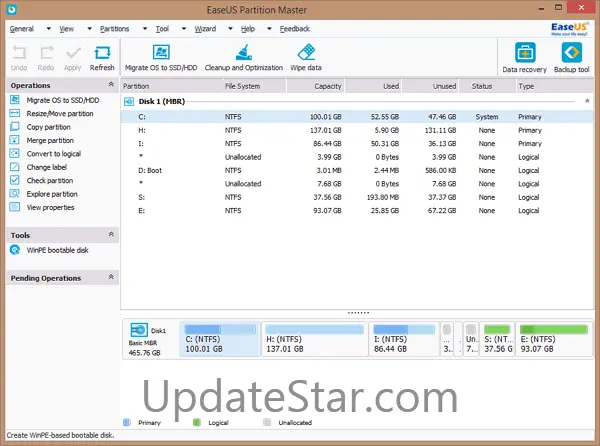Screen dimensions: 600x446
Task: Collapse the Operations panel
Action: tap(111, 84)
